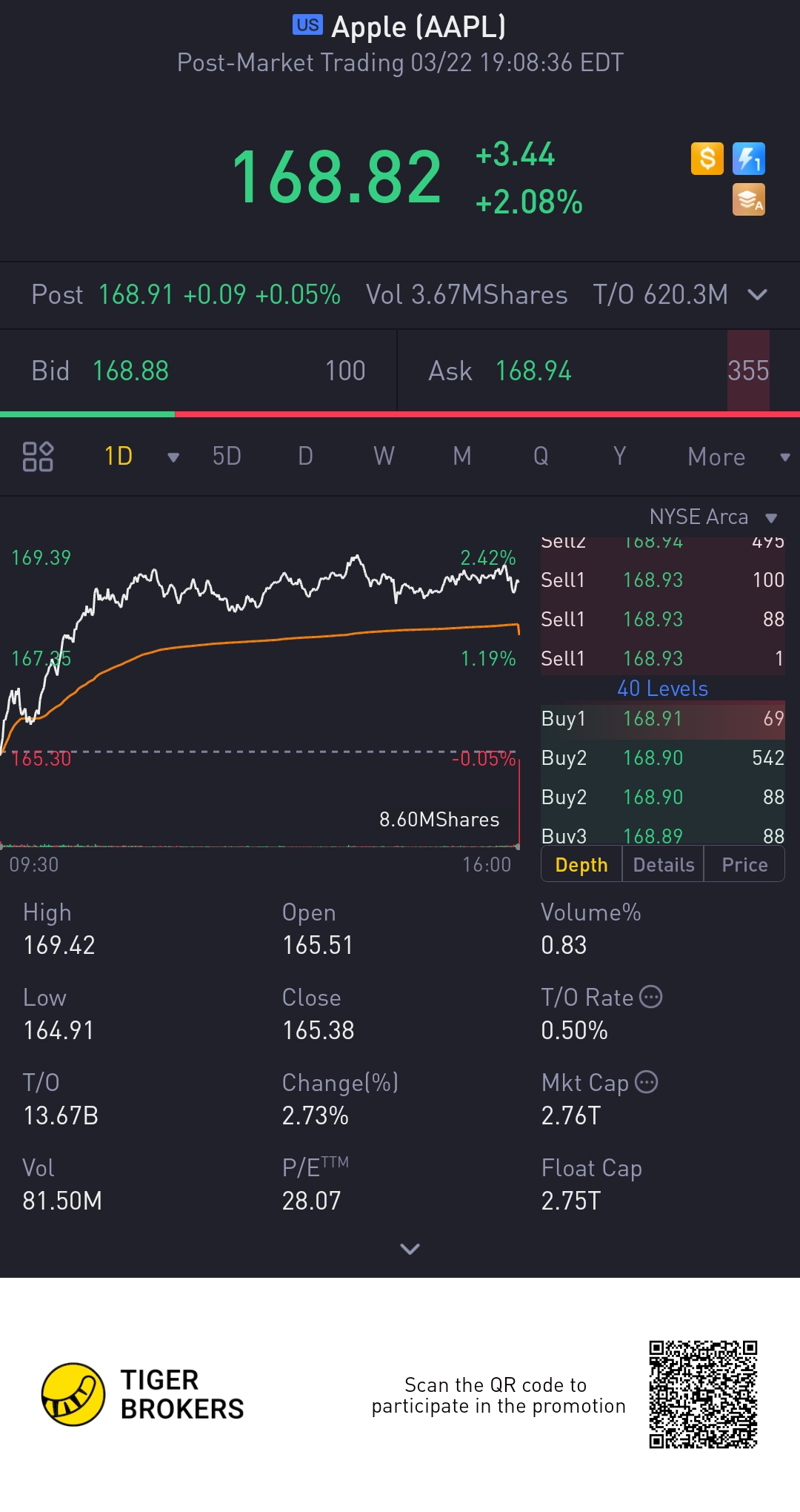Tap the Close value 165.38
The image size is (800, 1512).
click(x=319, y=1031)
